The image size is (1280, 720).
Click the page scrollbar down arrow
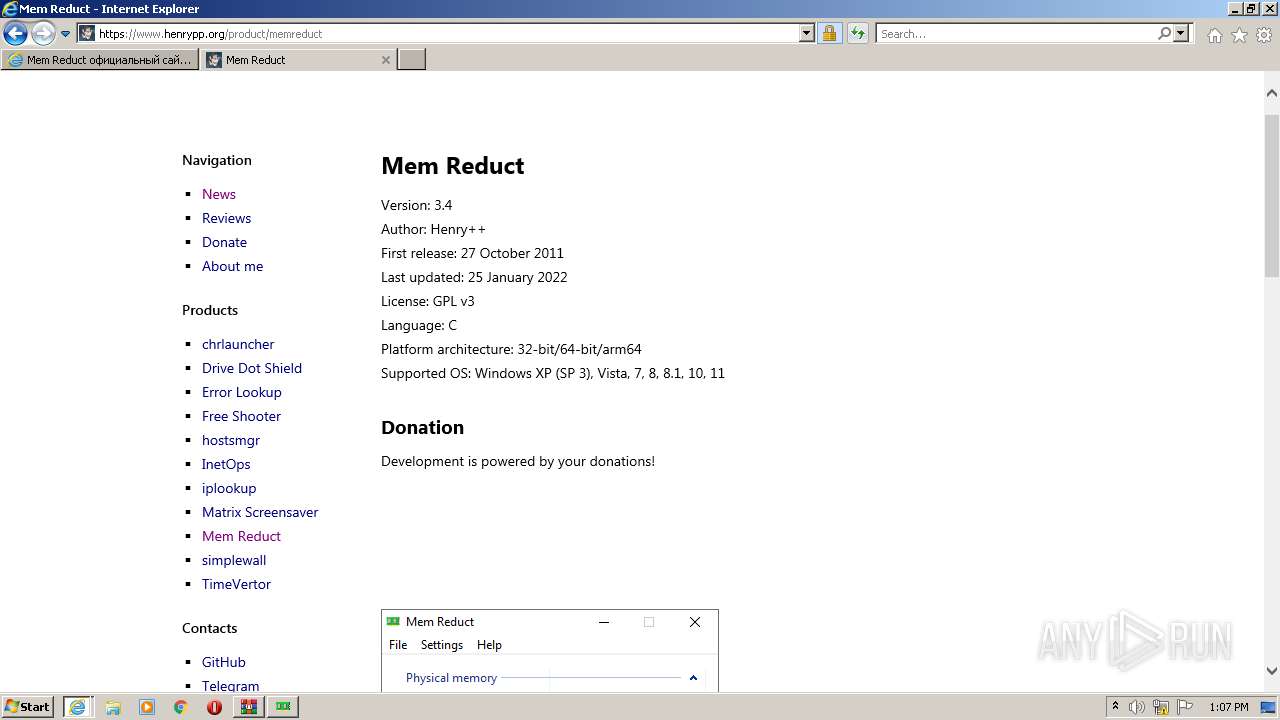coord(1272,671)
